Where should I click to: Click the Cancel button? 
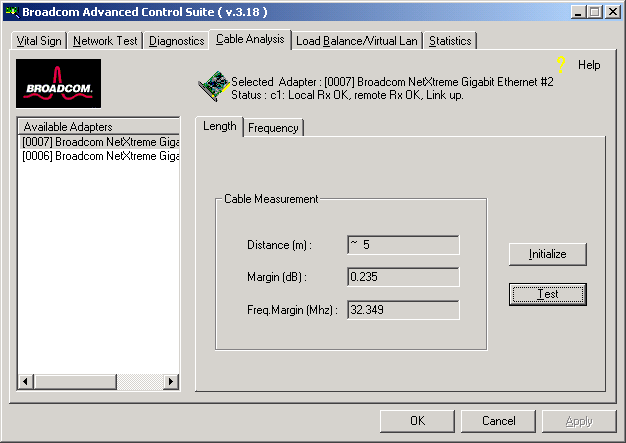click(x=498, y=421)
